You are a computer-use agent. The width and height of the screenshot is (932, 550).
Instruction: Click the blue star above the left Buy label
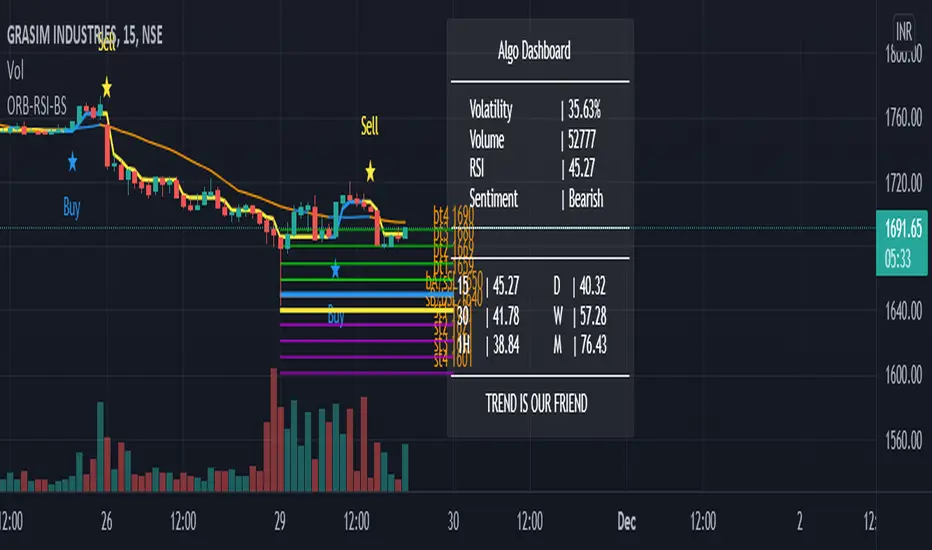[72, 160]
